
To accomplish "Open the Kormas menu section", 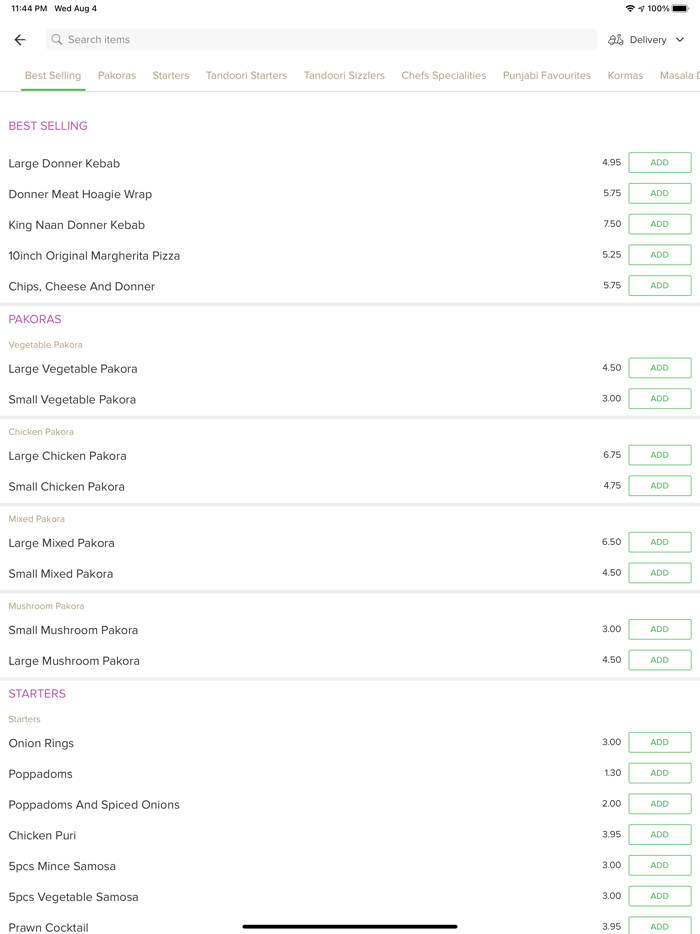I will 624,75.
